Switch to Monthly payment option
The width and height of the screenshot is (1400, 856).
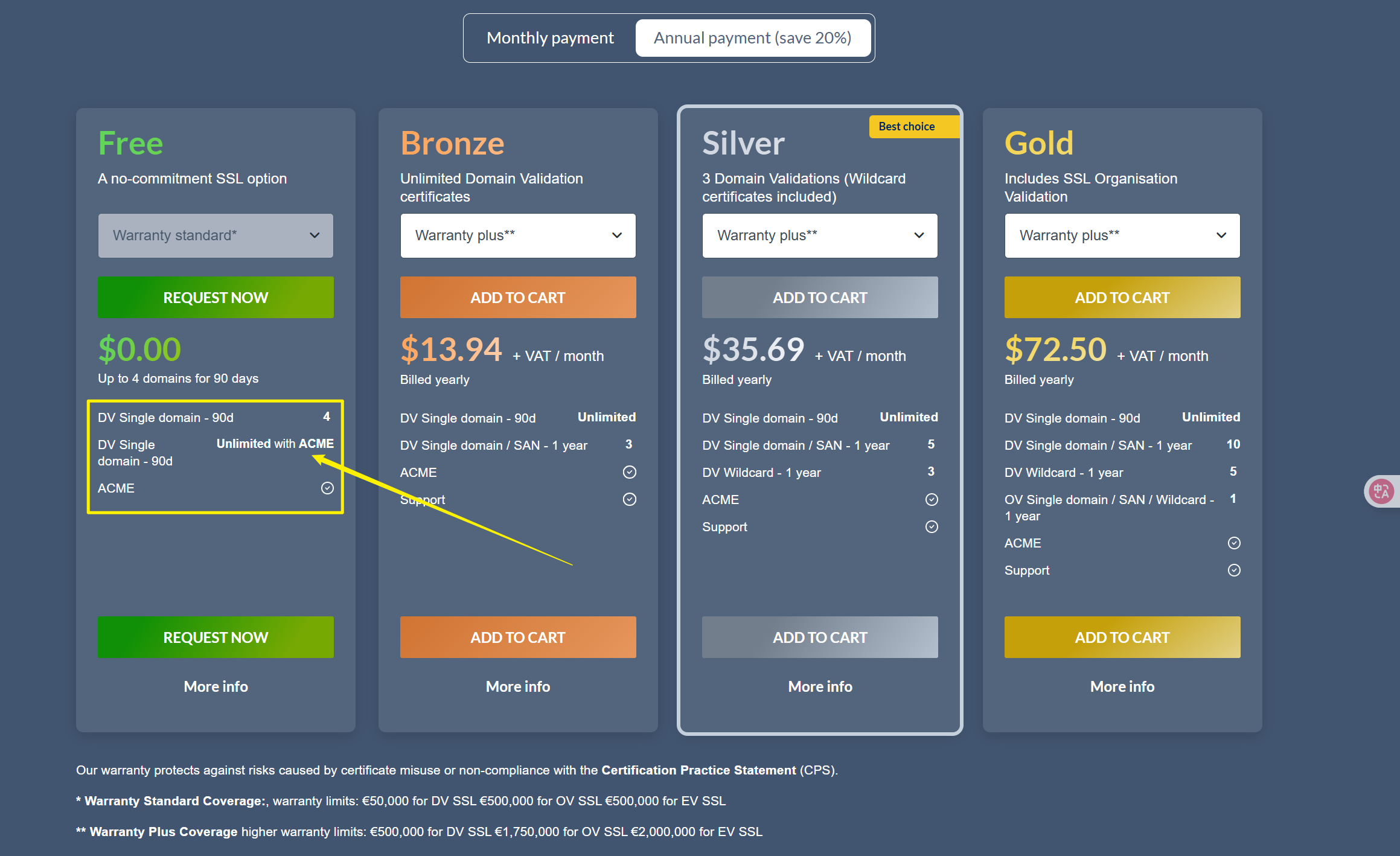point(550,38)
